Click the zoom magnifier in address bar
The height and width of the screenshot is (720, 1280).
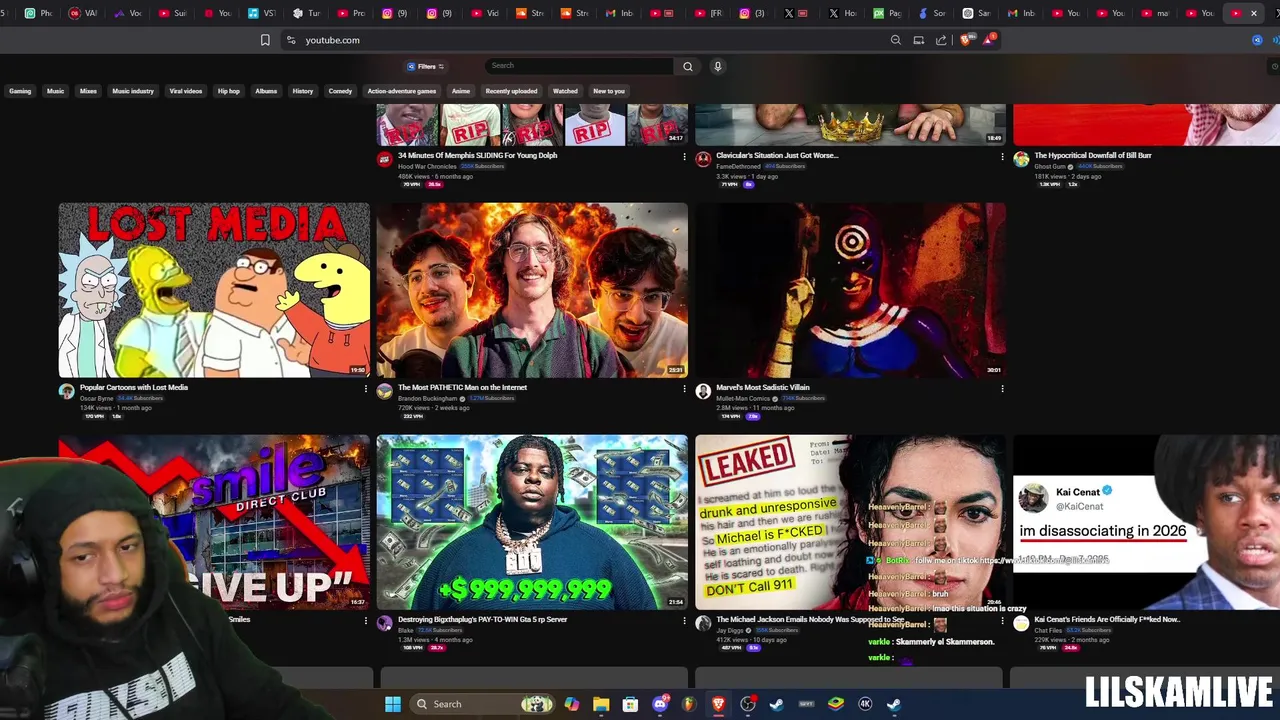pos(895,40)
